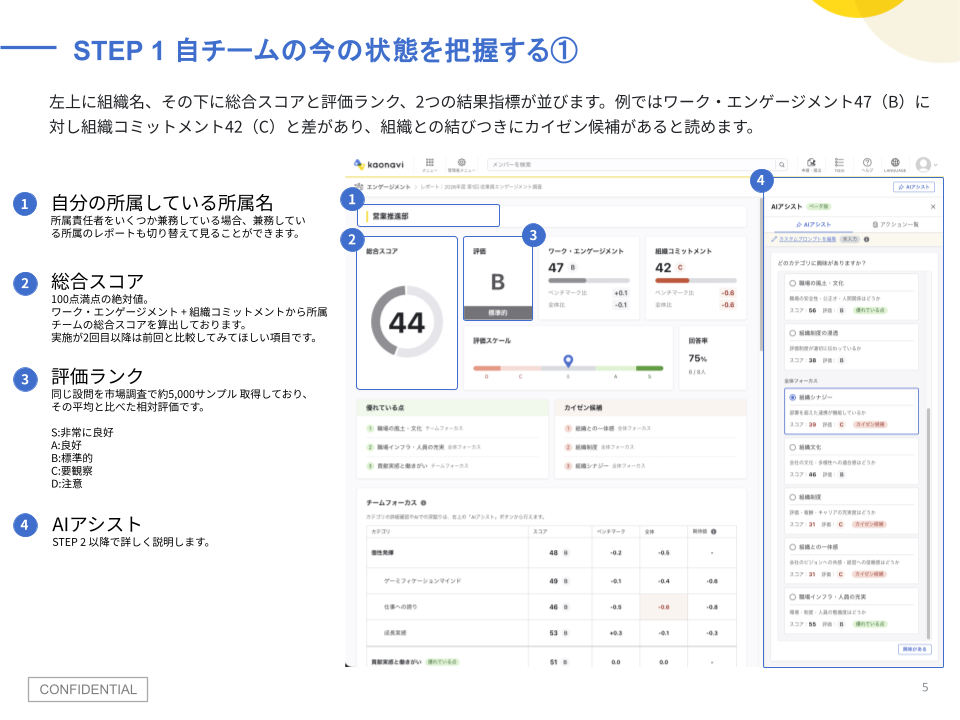Switch to the AIアシスト tab
This screenshot has height=720, width=960.
coord(813,225)
